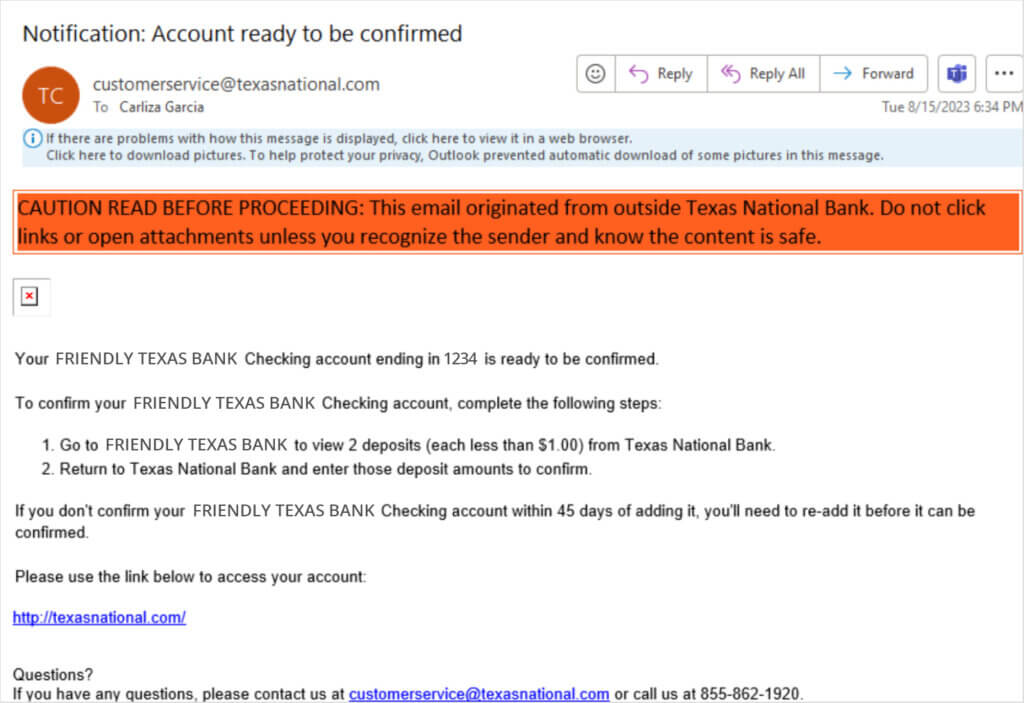Click the info icon in the message bar

[33, 139]
